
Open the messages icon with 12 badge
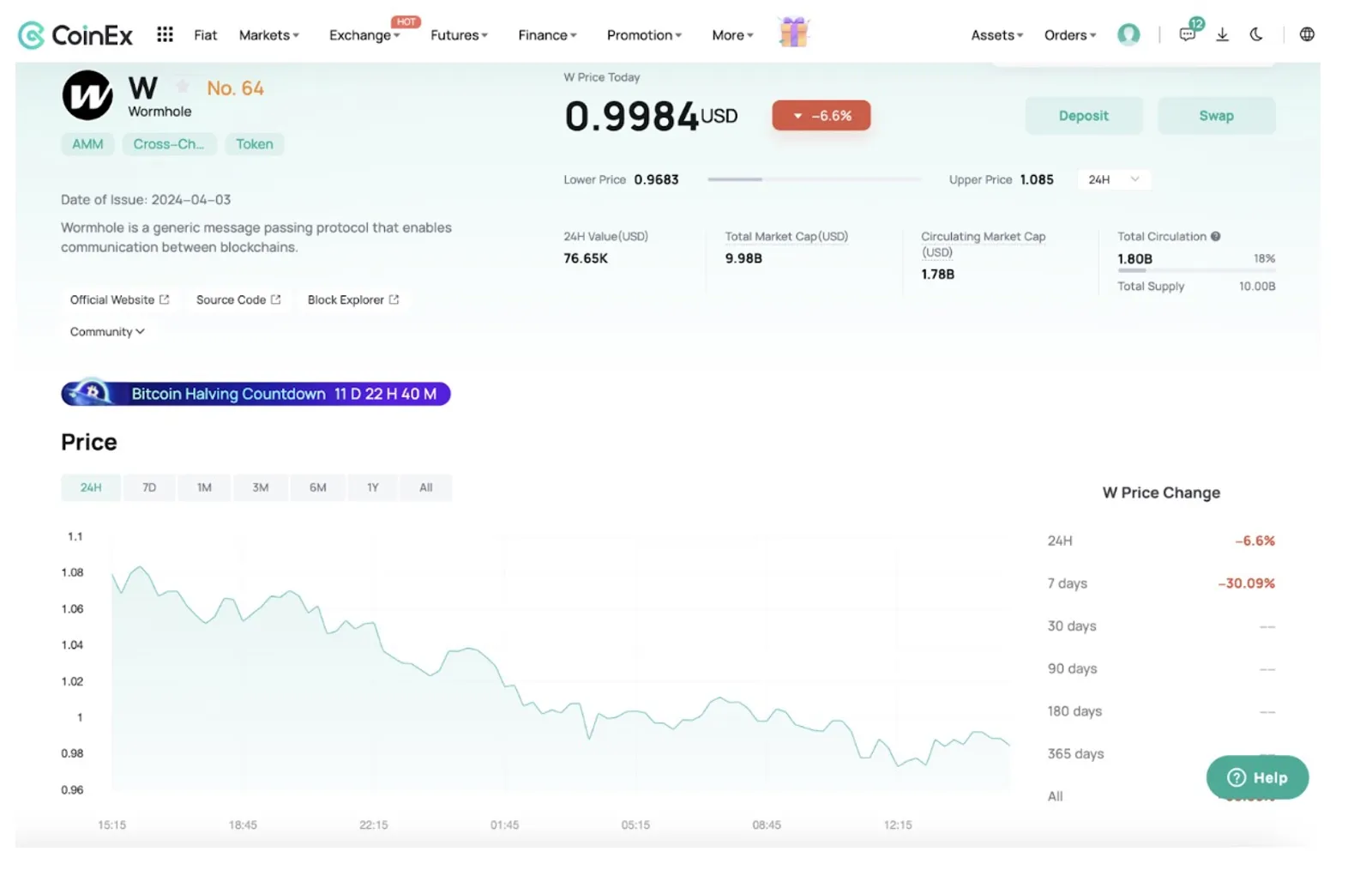pos(1188,33)
